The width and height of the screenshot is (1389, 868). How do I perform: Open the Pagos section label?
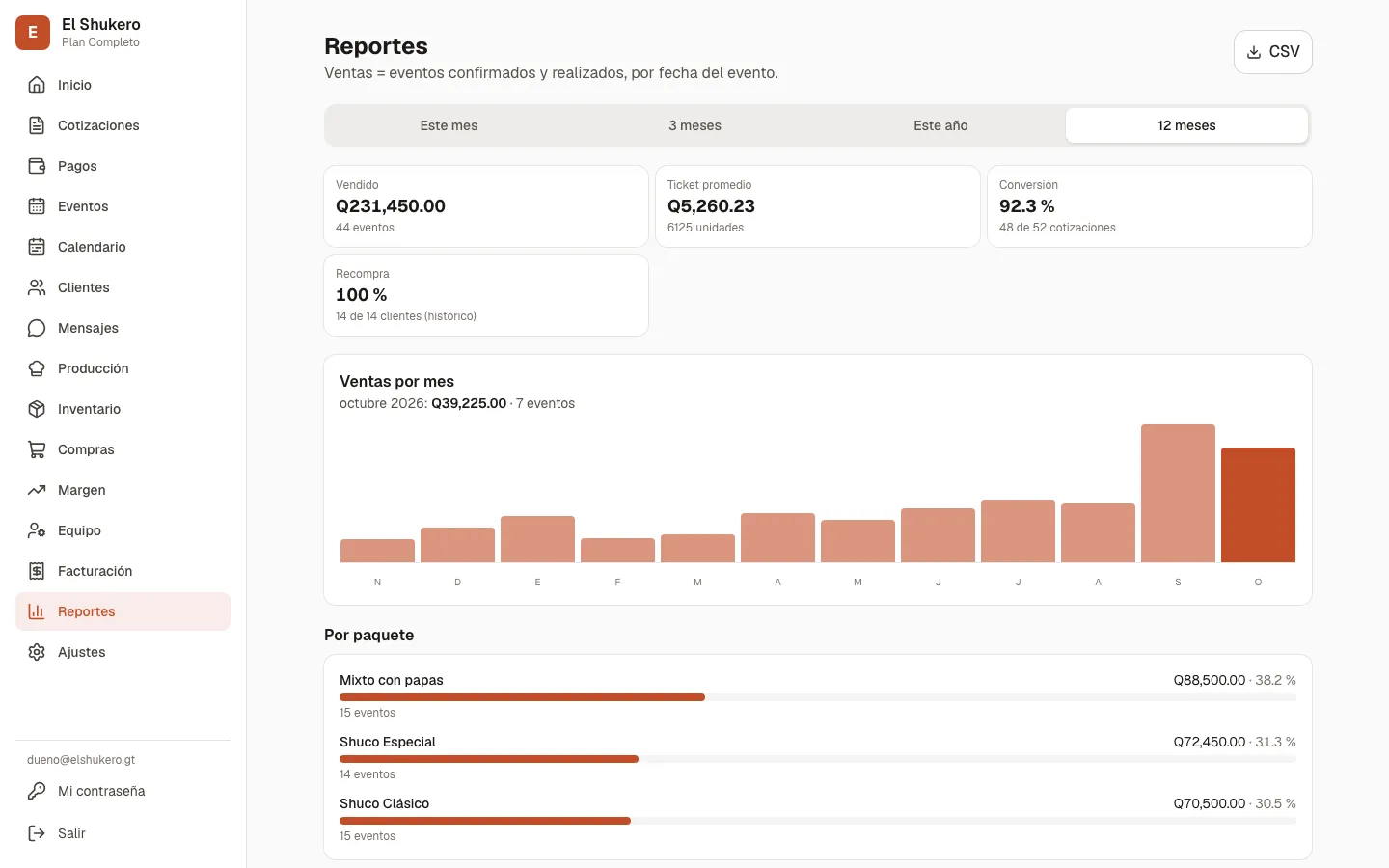77,166
